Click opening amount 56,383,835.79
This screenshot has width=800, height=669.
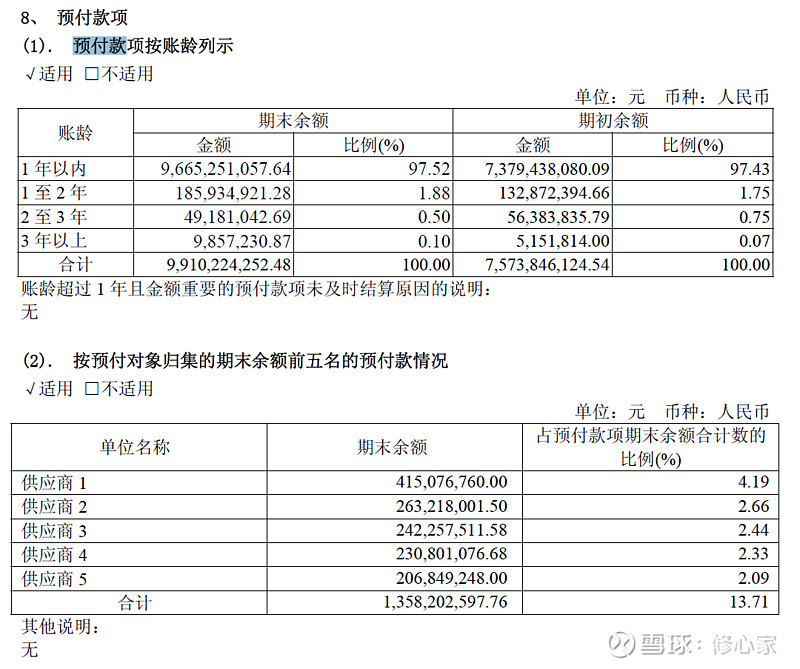point(558,217)
